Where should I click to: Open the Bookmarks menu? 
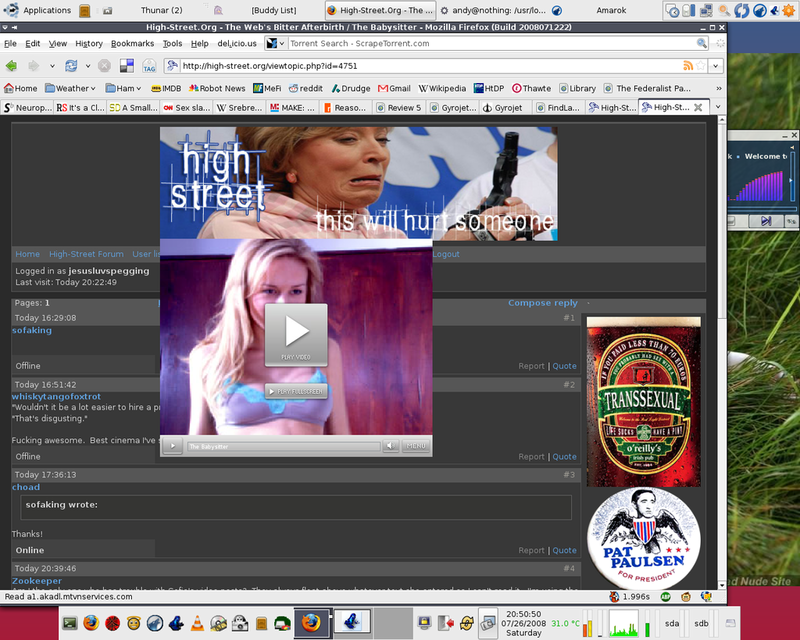pos(133,43)
